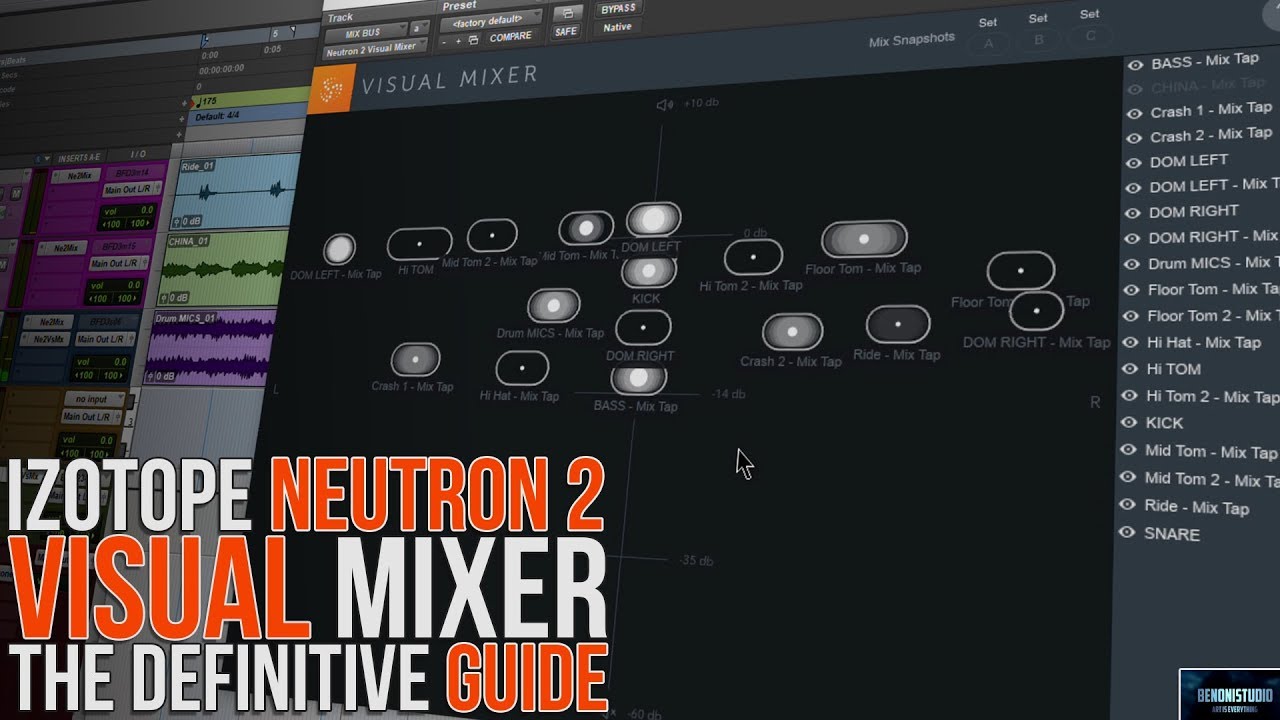
Task: Toggle visibility eye for SNARE
Action: click(x=1126, y=533)
